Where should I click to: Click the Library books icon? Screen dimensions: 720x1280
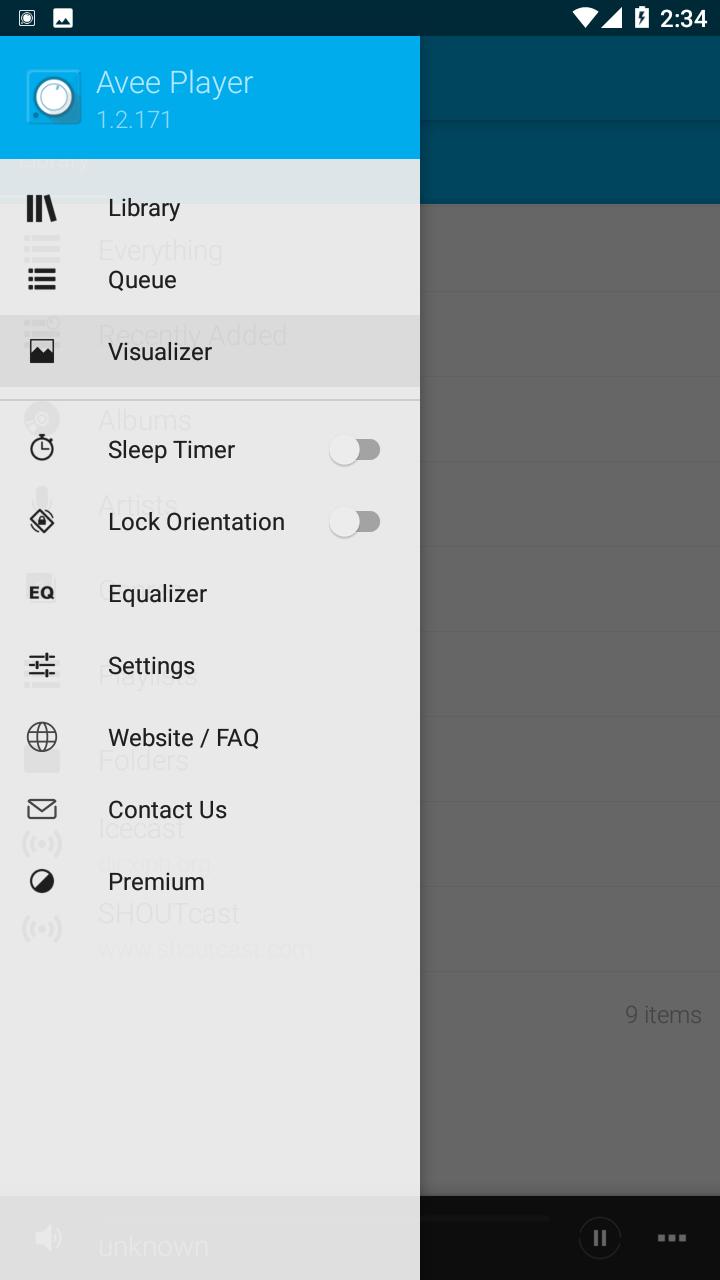42,208
